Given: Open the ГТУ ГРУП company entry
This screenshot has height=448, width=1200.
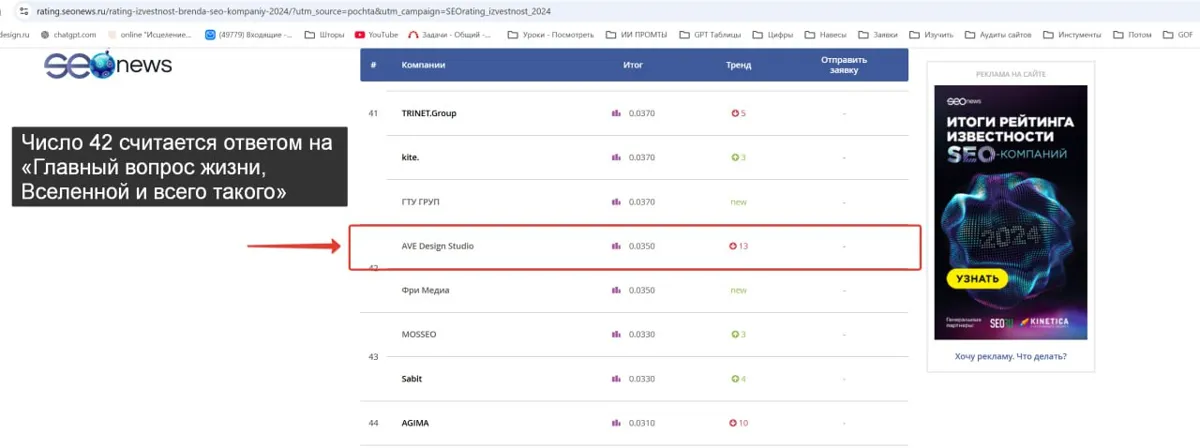Looking at the screenshot, I should click(420, 202).
